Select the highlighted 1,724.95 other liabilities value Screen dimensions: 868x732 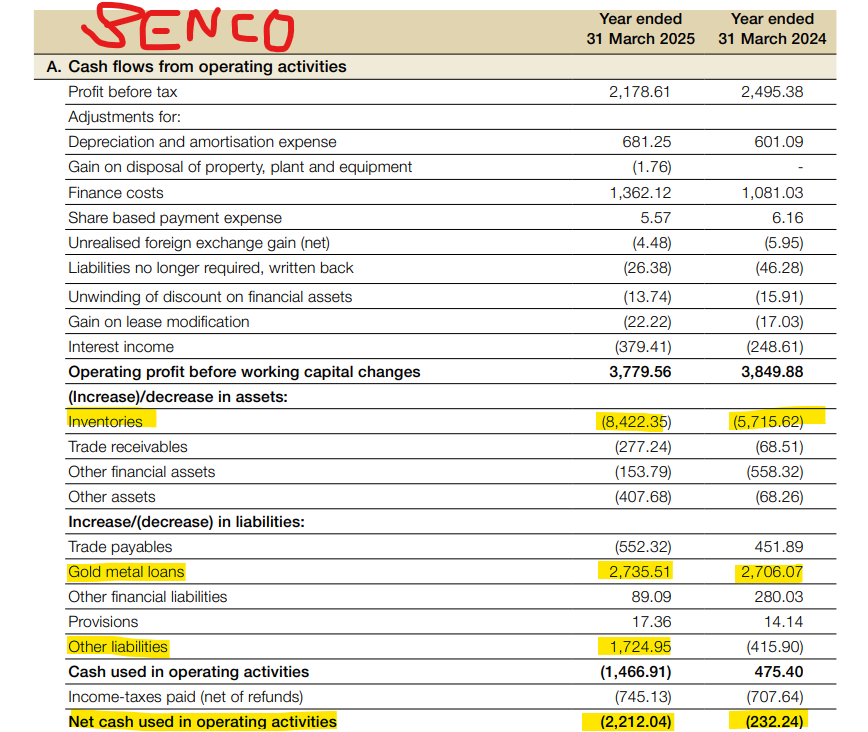point(640,647)
